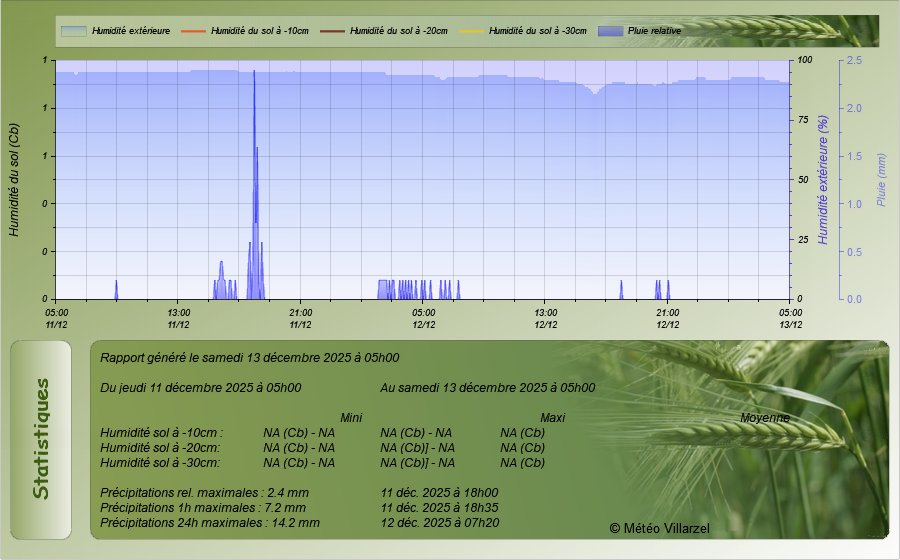
Task: Select the 21:00 11/12 time axis label
Action: (x=300, y=318)
